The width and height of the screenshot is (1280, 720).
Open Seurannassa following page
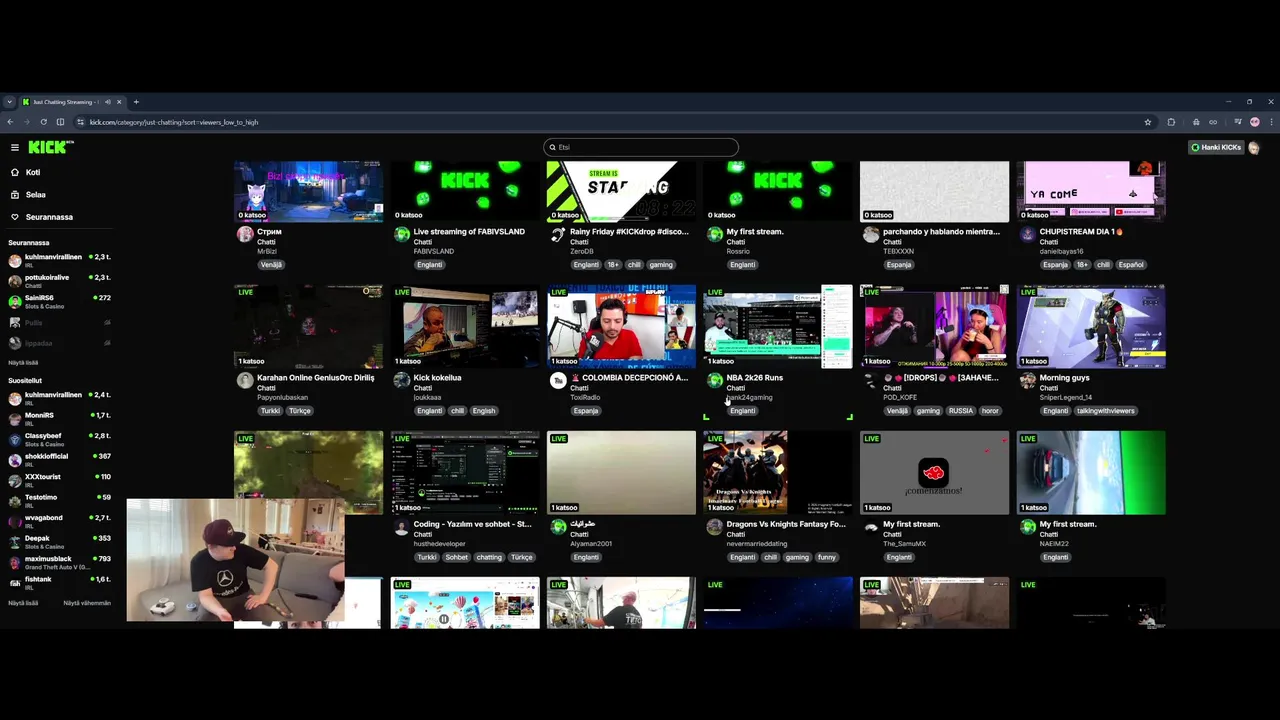pos(49,216)
